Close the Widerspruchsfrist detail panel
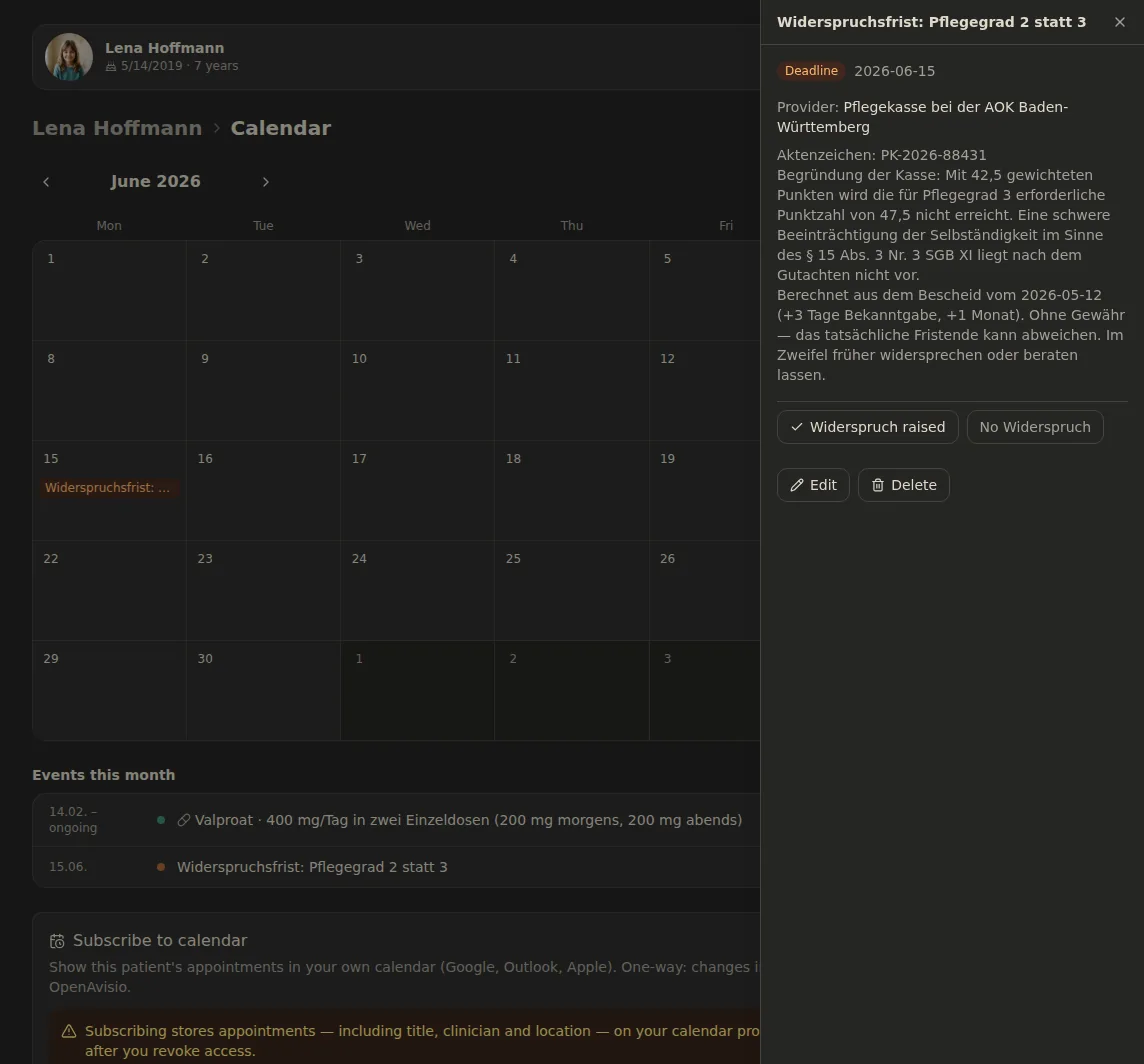Viewport: 1144px width, 1064px height. coord(1119,22)
